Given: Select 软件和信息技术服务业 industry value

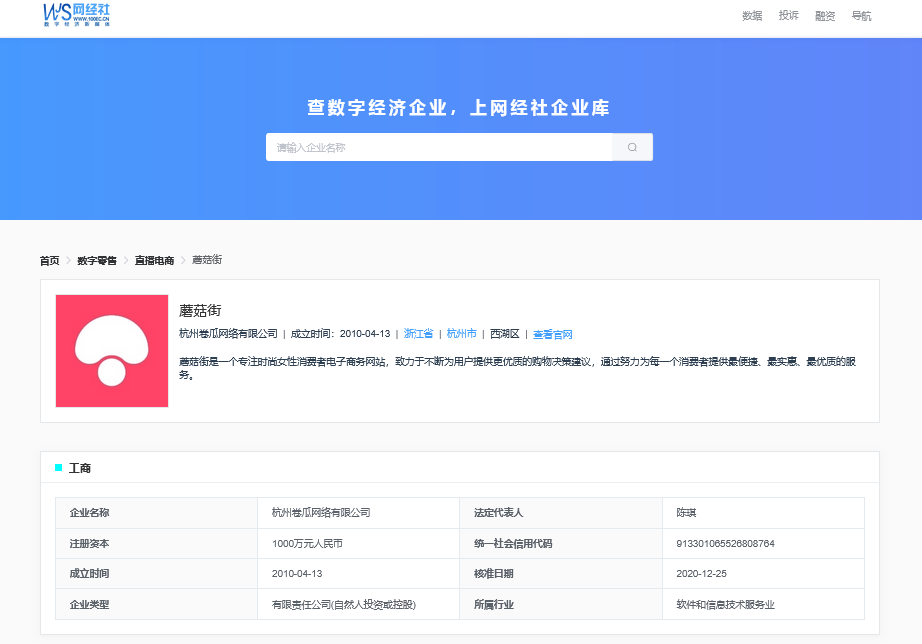Looking at the screenshot, I should coord(726,605).
